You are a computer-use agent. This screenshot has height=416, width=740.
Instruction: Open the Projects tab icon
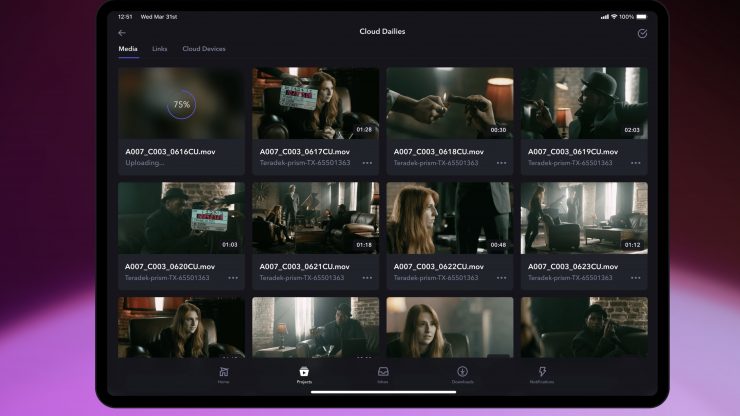click(x=304, y=373)
